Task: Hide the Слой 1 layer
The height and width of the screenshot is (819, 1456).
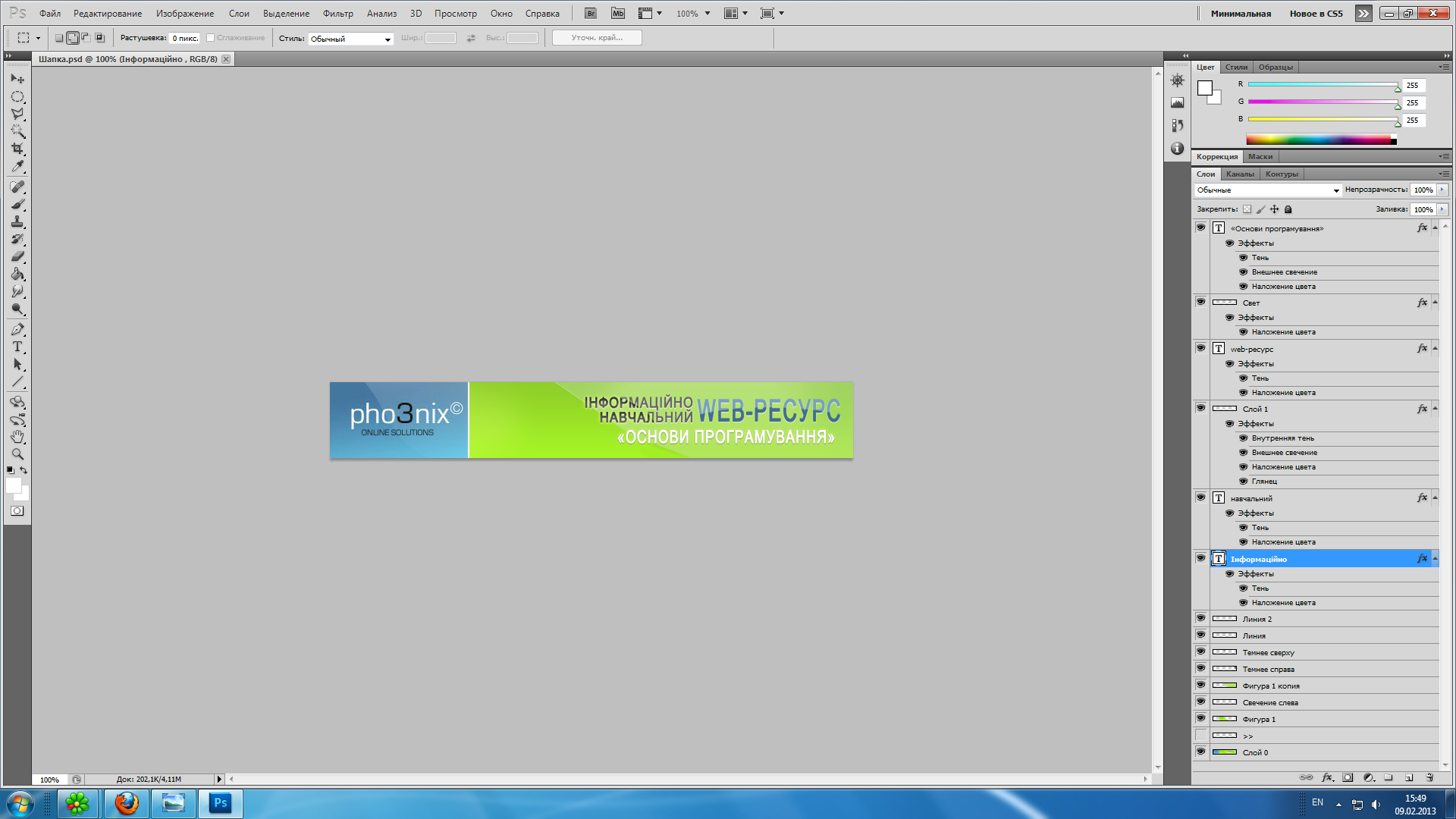Action: pyautogui.click(x=1200, y=408)
